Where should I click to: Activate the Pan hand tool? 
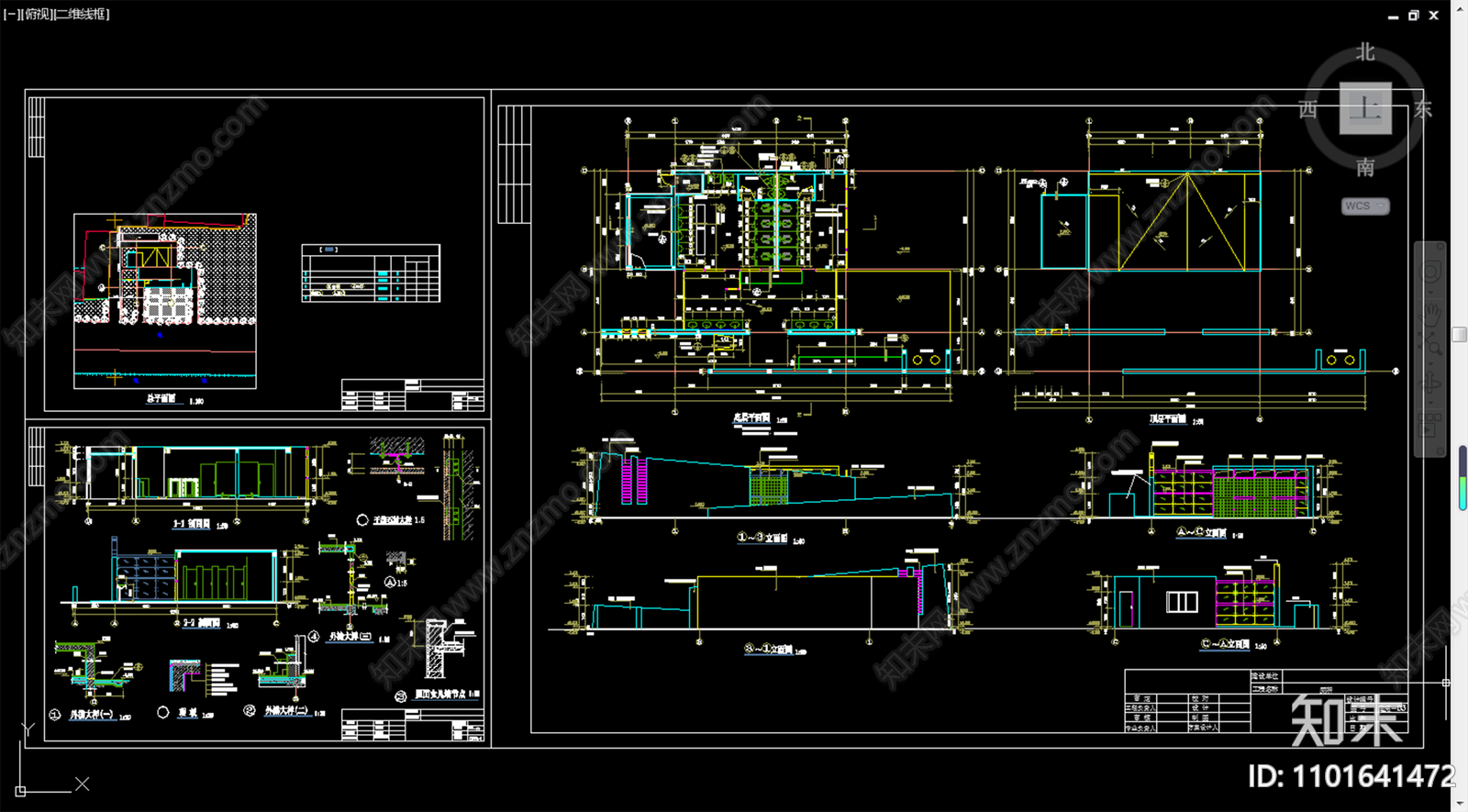pyautogui.click(x=1430, y=316)
